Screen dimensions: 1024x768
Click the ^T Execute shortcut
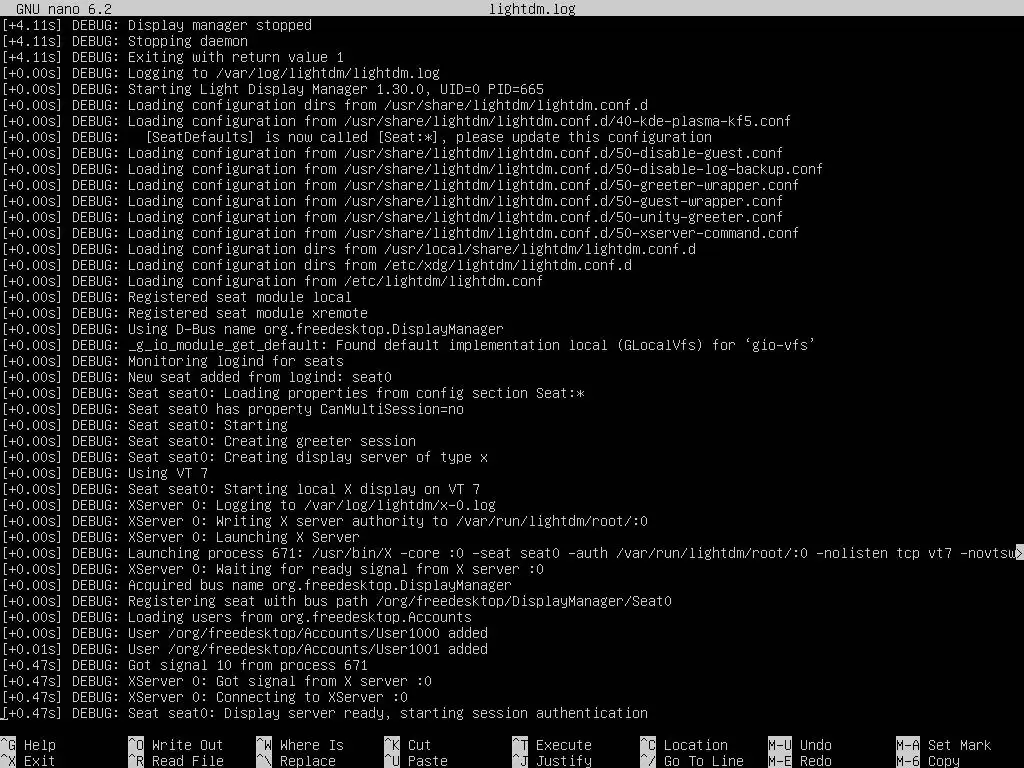point(552,745)
